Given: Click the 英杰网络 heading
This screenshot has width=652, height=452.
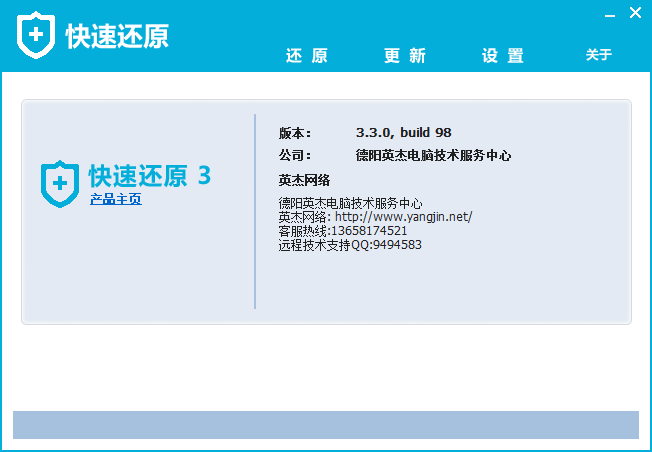Looking at the screenshot, I should pyautogui.click(x=304, y=180).
